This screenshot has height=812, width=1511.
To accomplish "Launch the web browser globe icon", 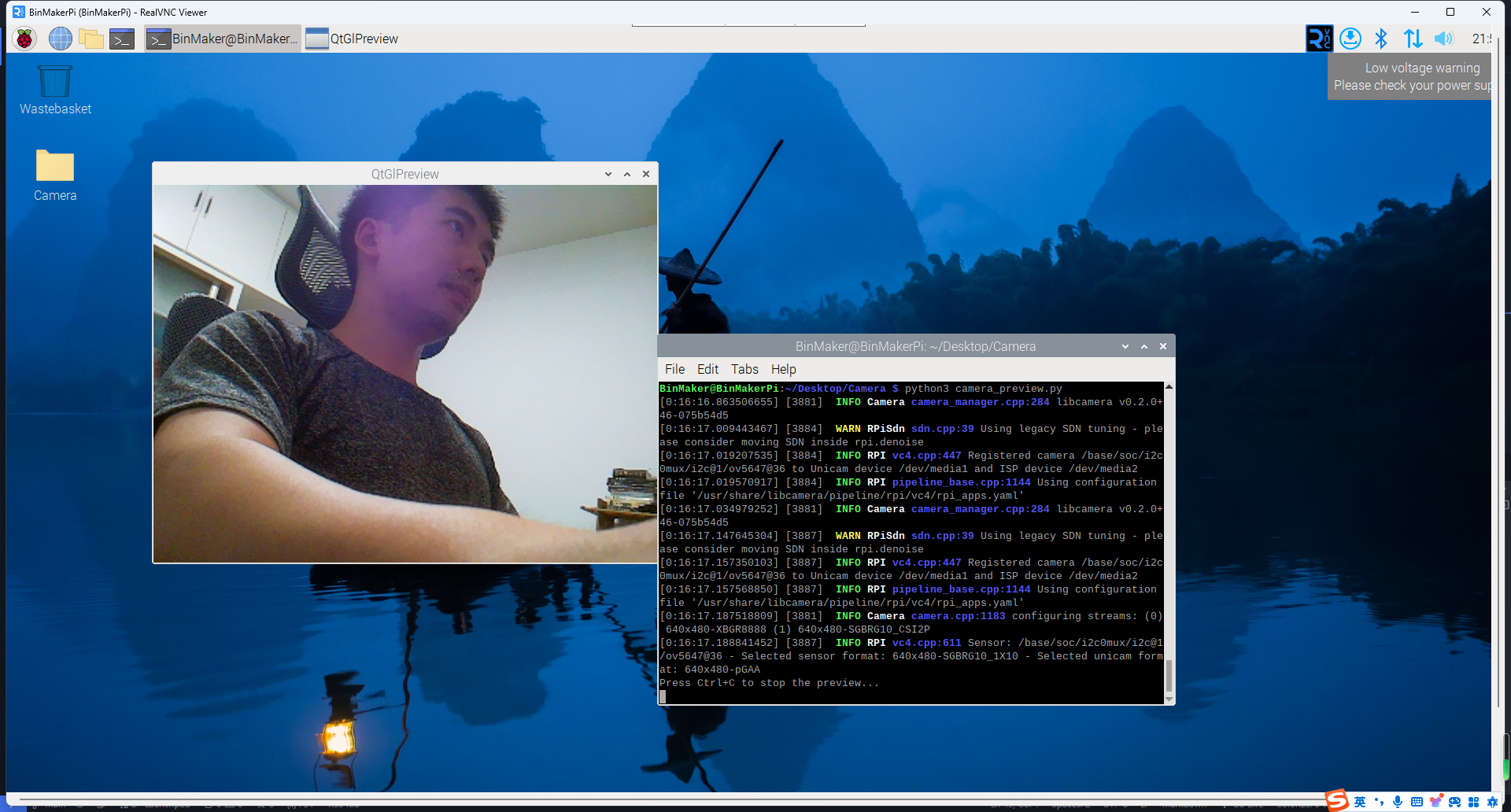I will point(60,39).
